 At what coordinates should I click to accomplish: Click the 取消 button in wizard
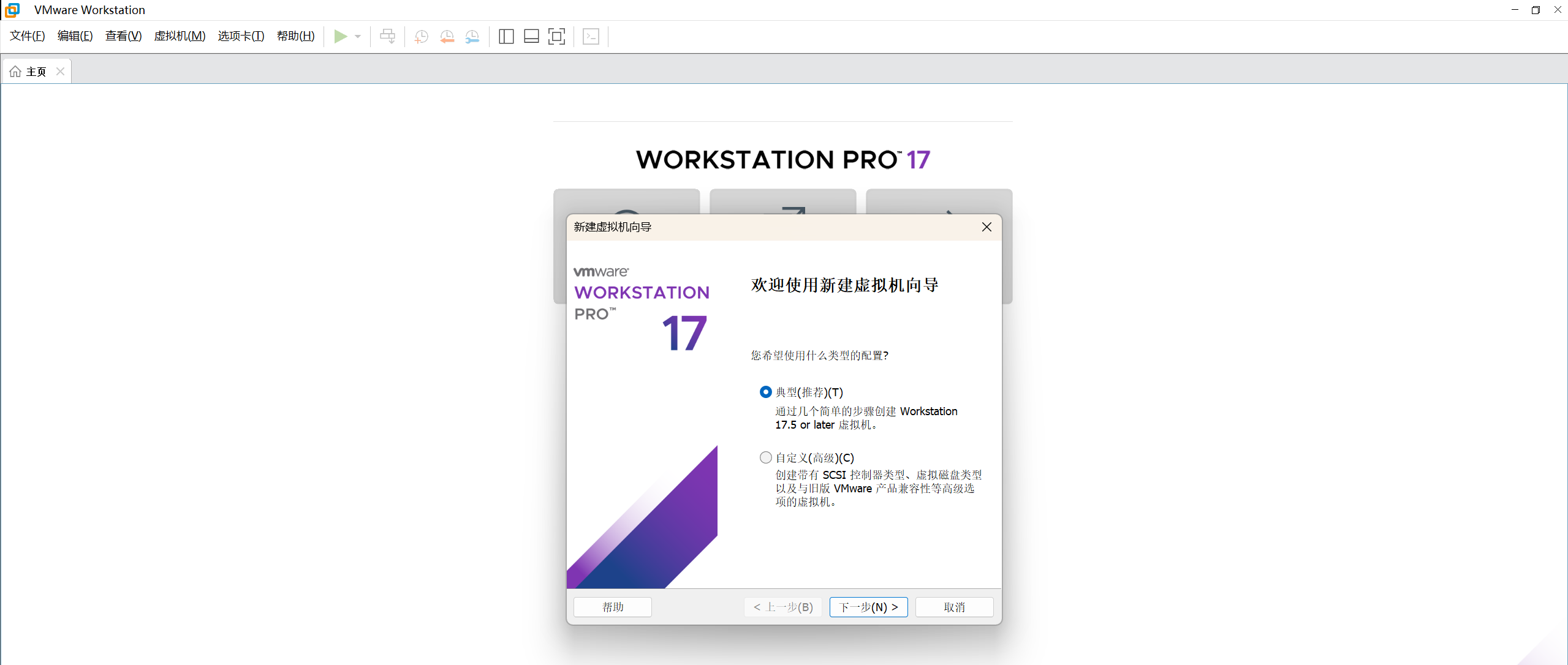tap(954, 607)
